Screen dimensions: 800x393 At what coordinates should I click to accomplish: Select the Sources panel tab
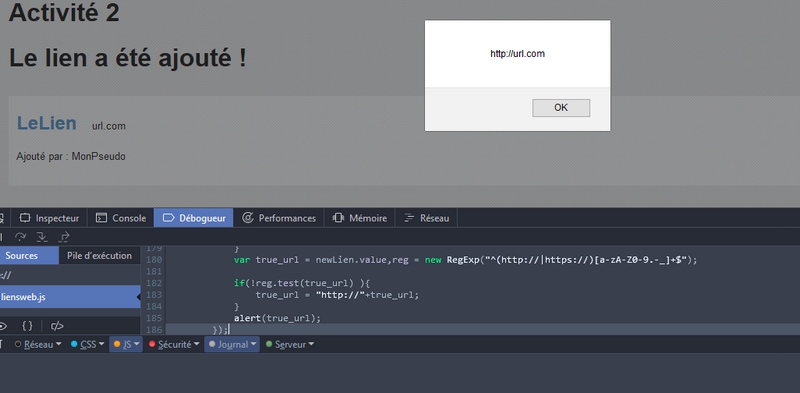[28, 256]
